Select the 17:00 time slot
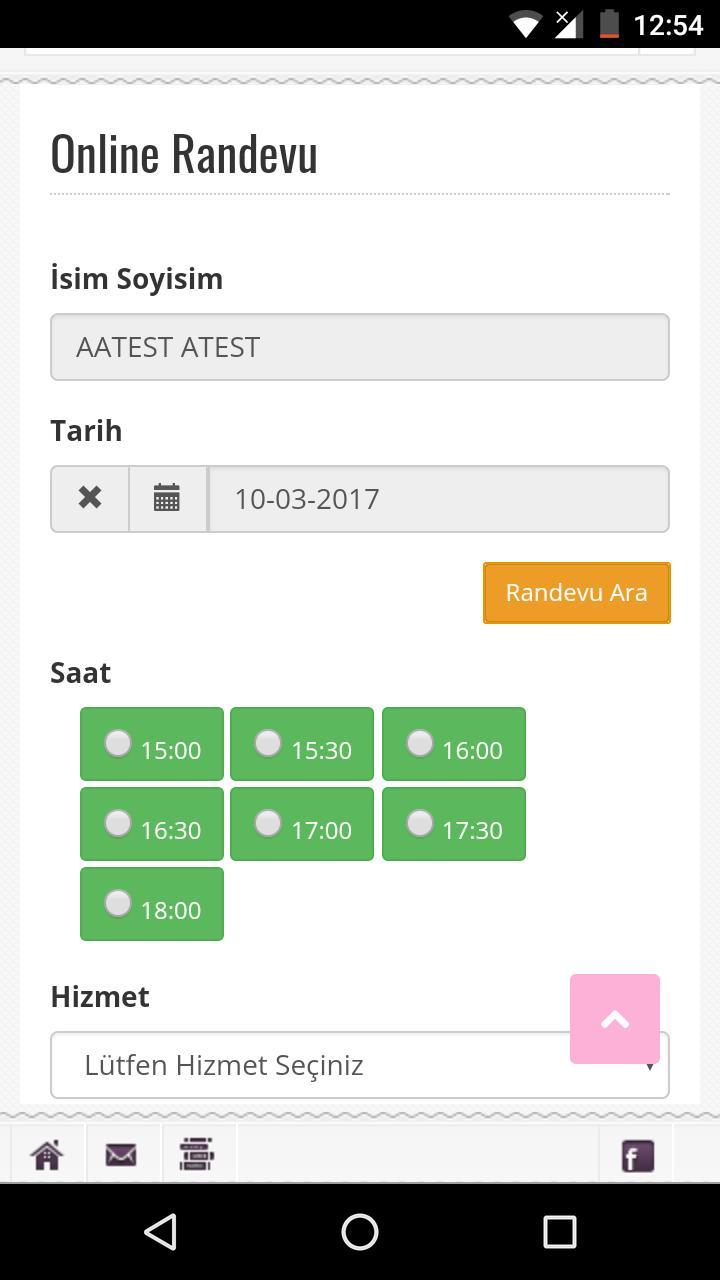The width and height of the screenshot is (720, 1280). [268, 824]
